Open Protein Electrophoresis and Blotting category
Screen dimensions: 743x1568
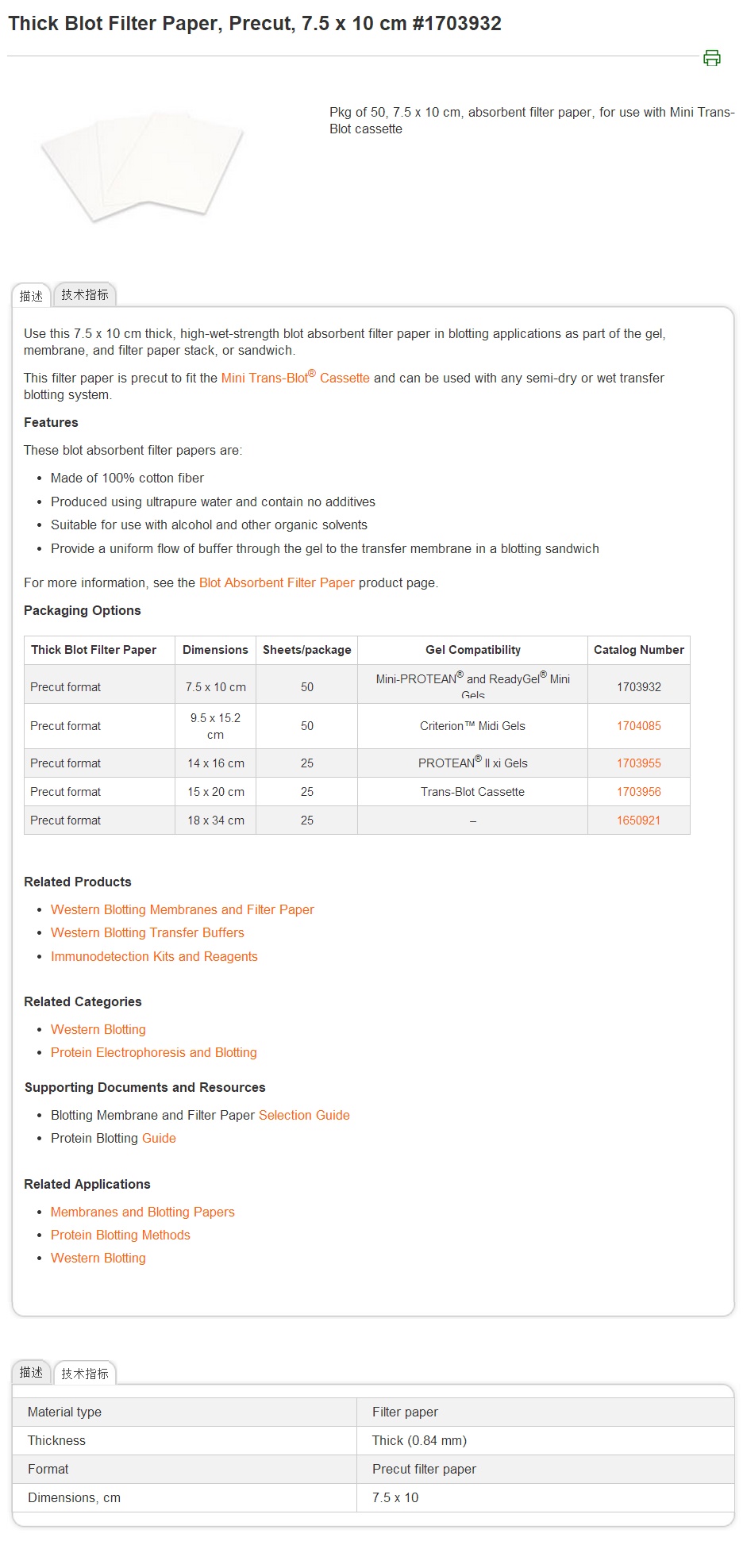153,1052
